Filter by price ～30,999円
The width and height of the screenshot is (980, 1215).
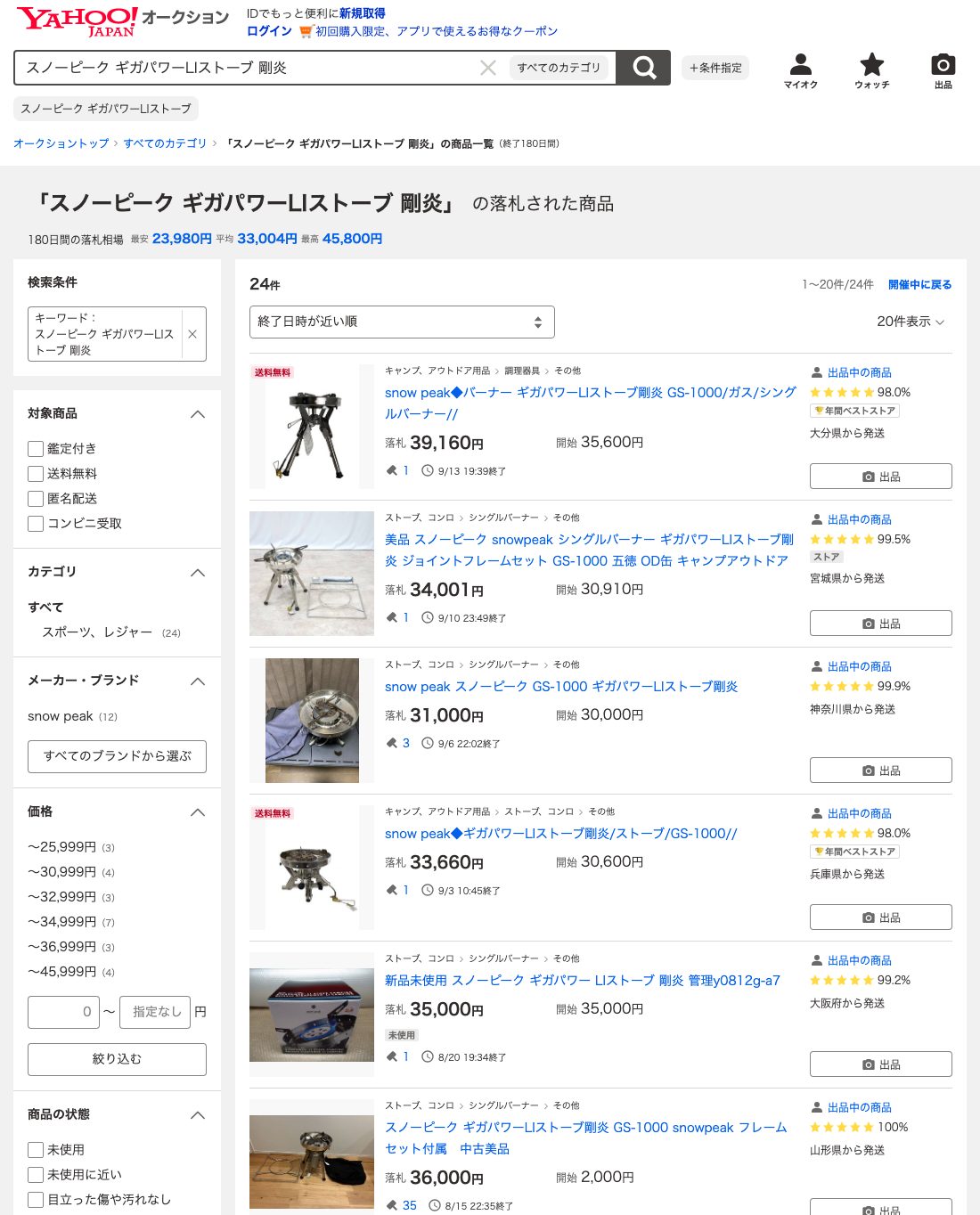(62, 872)
